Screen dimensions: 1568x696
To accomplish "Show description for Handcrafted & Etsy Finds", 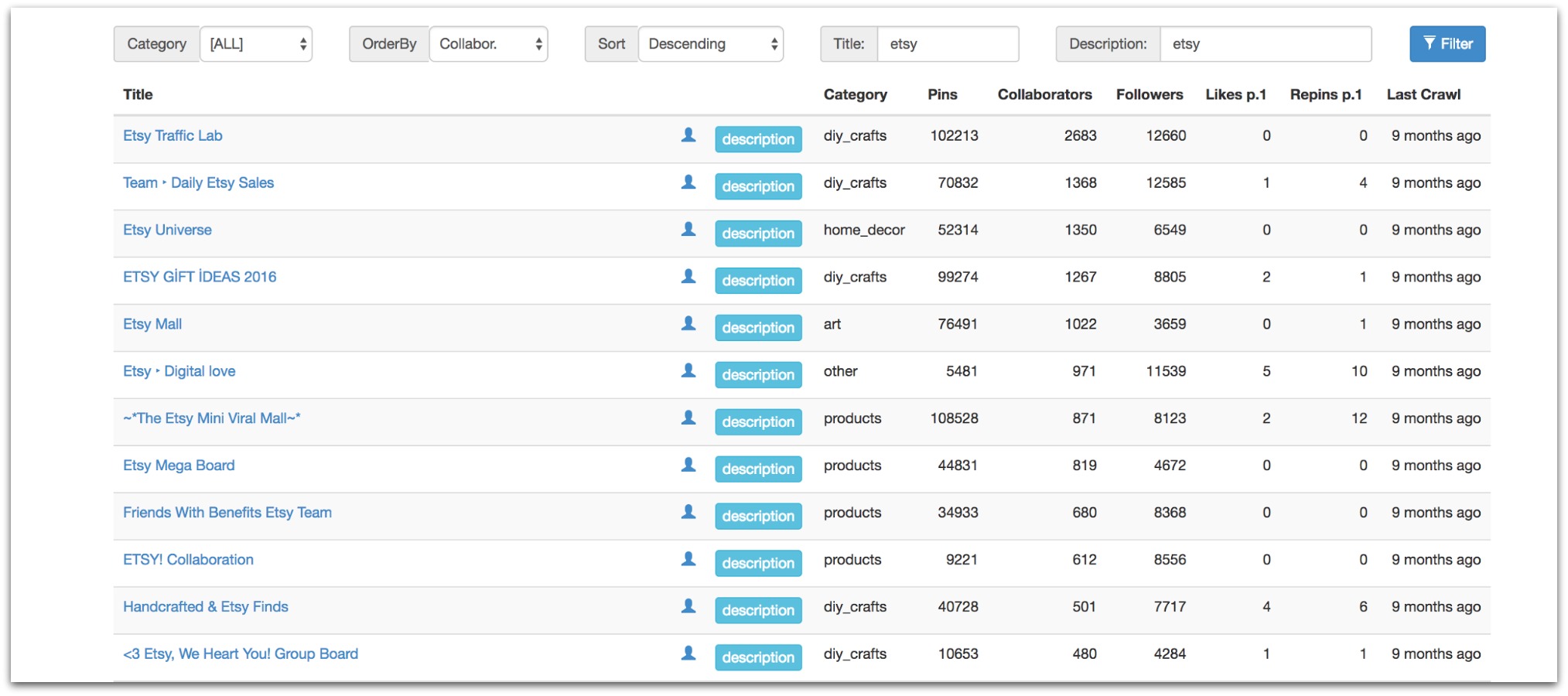I will coord(758,611).
